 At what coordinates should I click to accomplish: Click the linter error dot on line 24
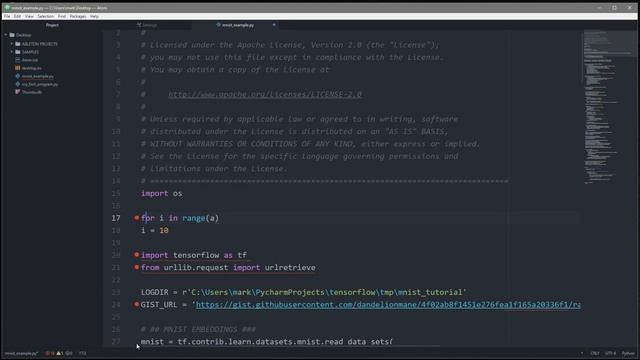click(137, 304)
